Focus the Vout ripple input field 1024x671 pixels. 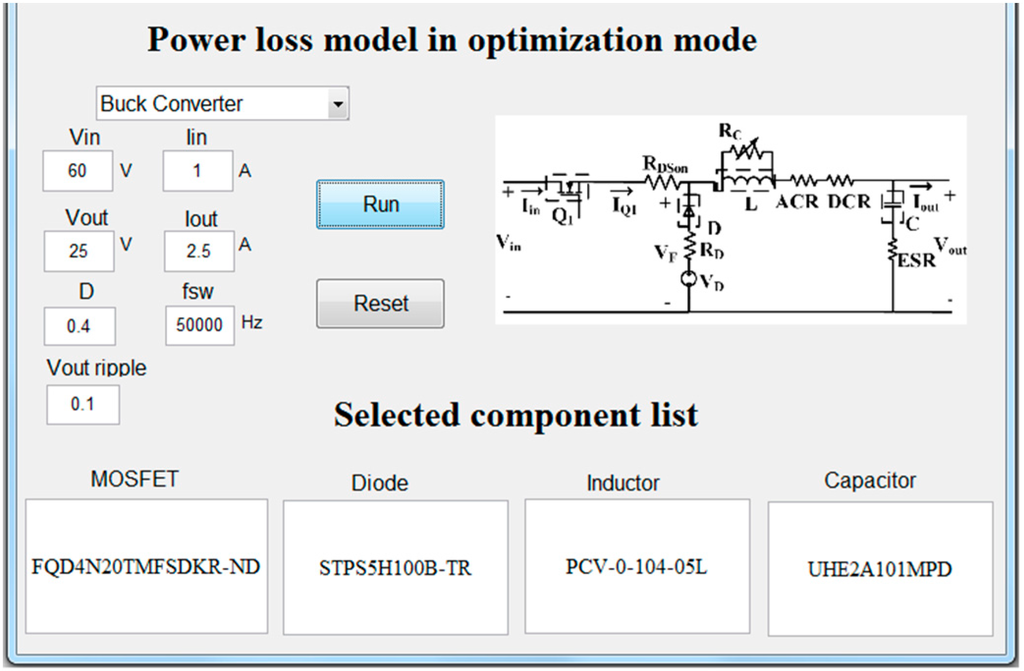[82, 405]
